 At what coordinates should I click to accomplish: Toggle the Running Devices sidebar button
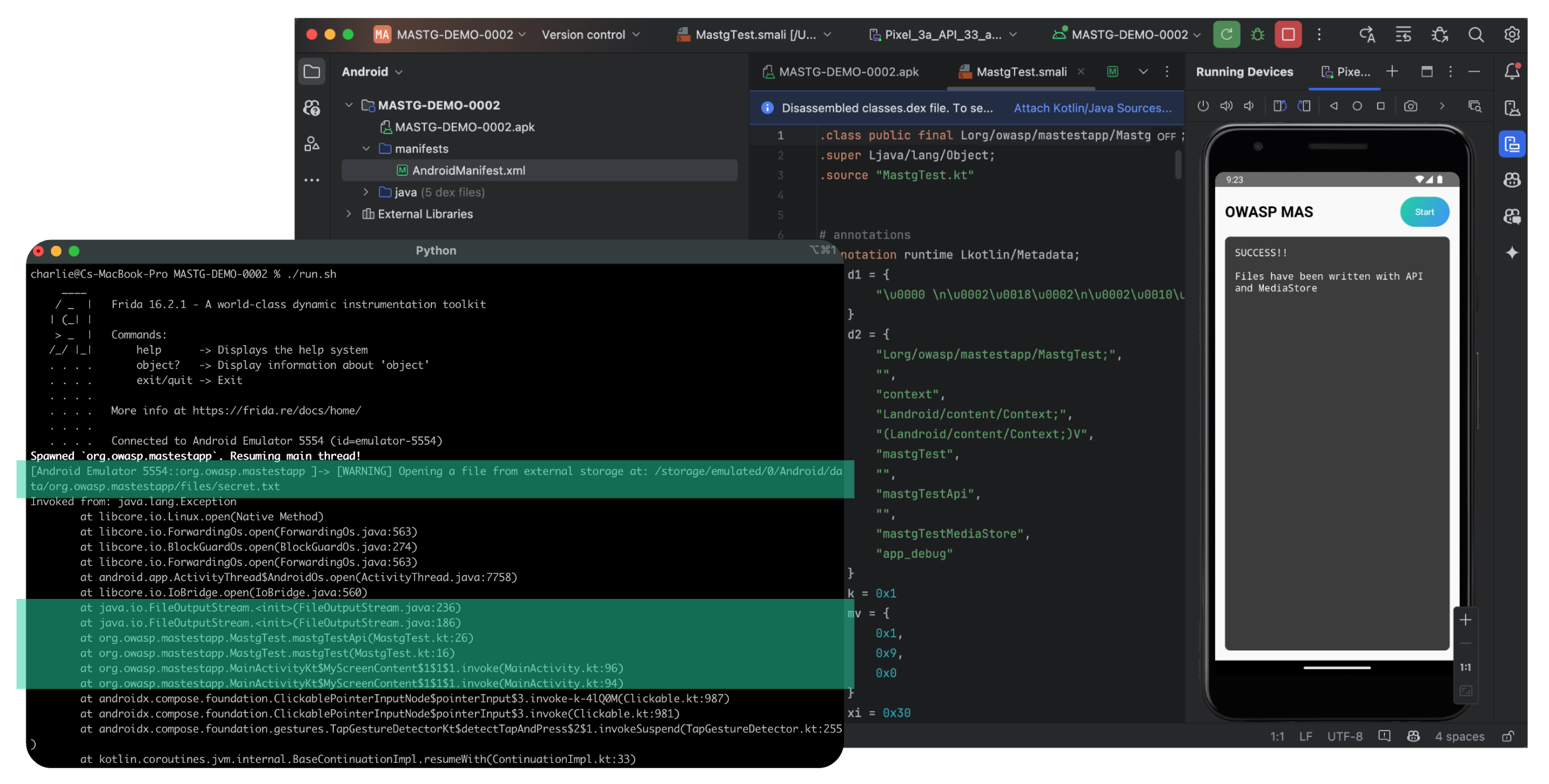click(1512, 144)
